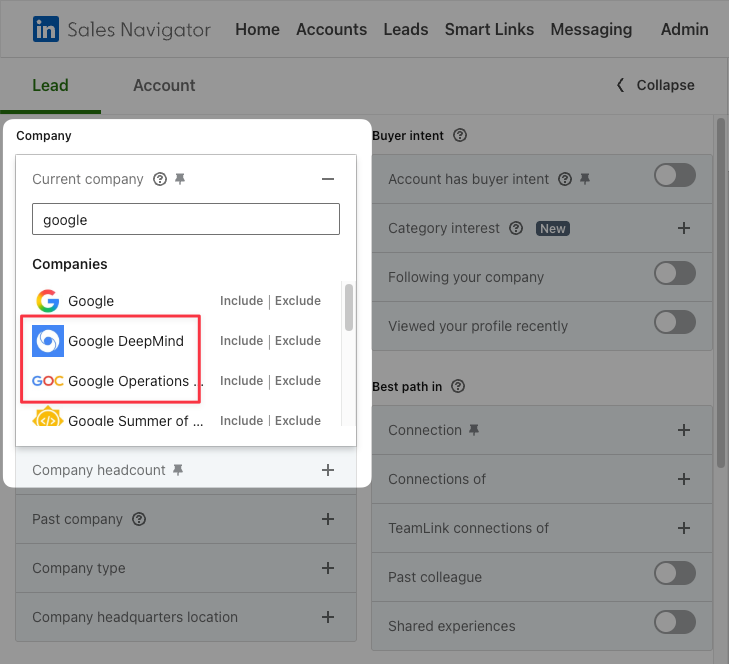This screenshot has width=729, height=664.
Task: Click the Current company help question icon
Action: click(x=160, y=179)
